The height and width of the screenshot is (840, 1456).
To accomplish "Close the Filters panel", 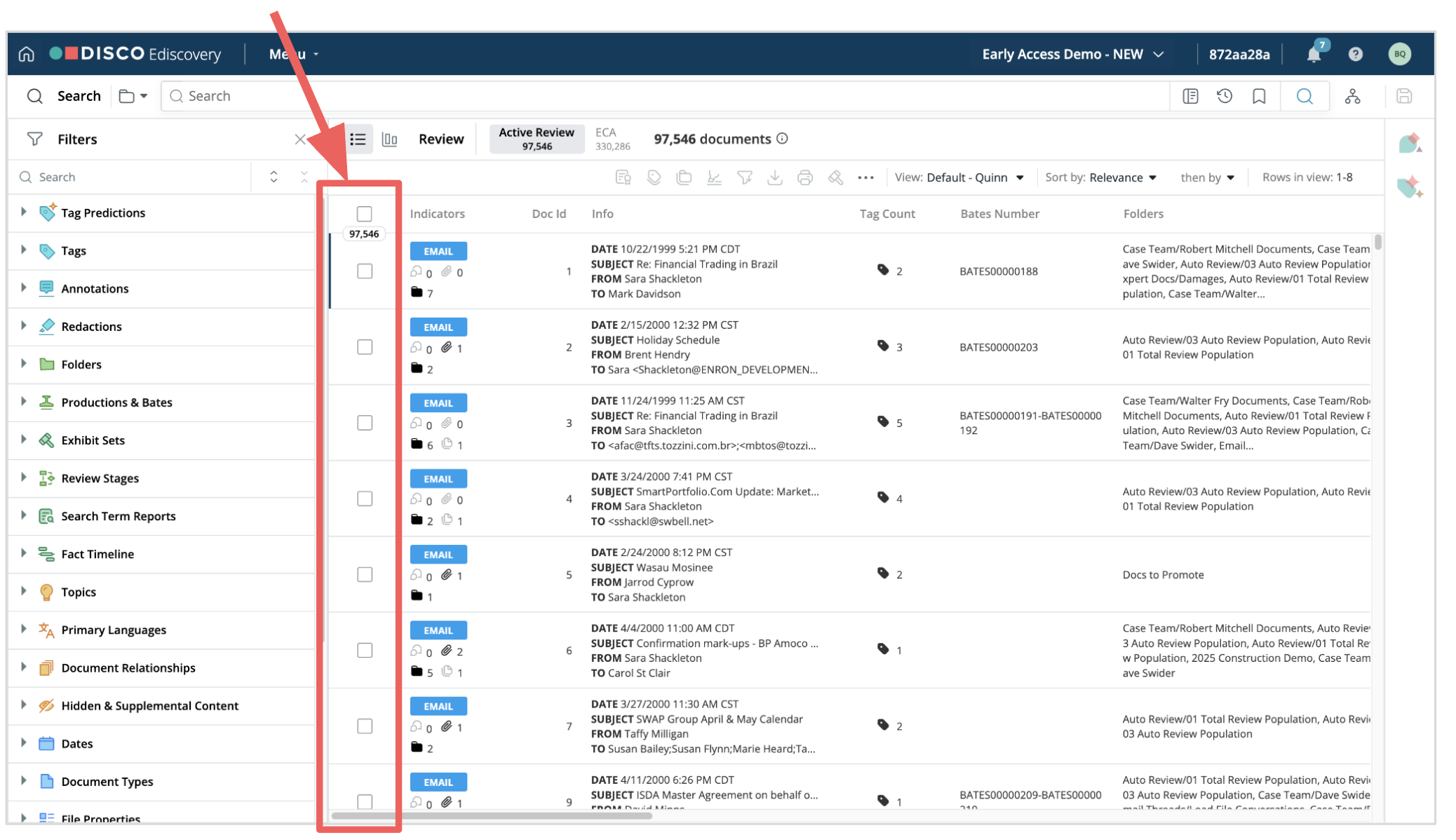I will pos(300,139).
